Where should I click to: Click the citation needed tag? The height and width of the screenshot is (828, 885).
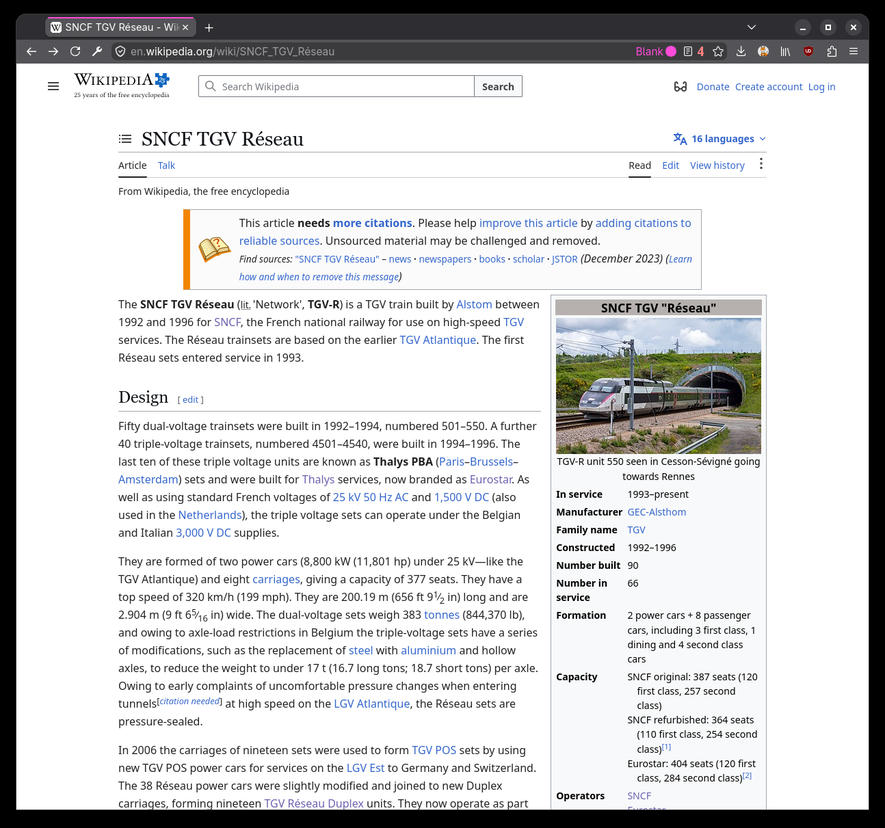(x=189, y=701)
